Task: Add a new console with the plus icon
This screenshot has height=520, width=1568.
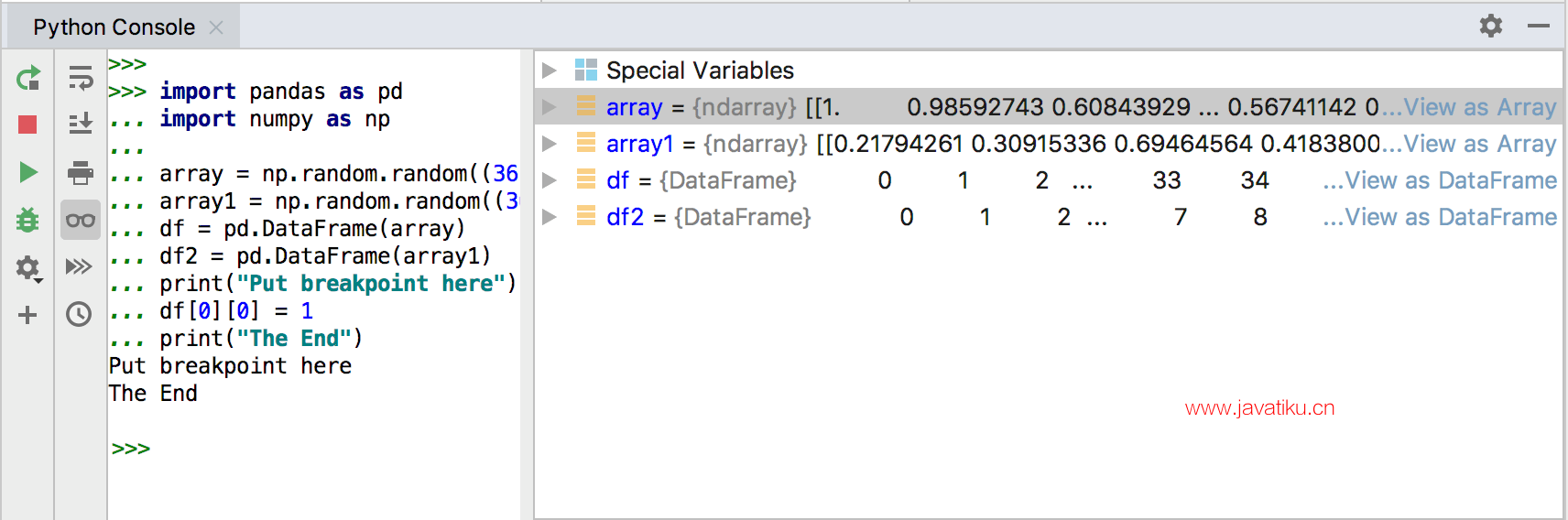Action: [27, 315]
